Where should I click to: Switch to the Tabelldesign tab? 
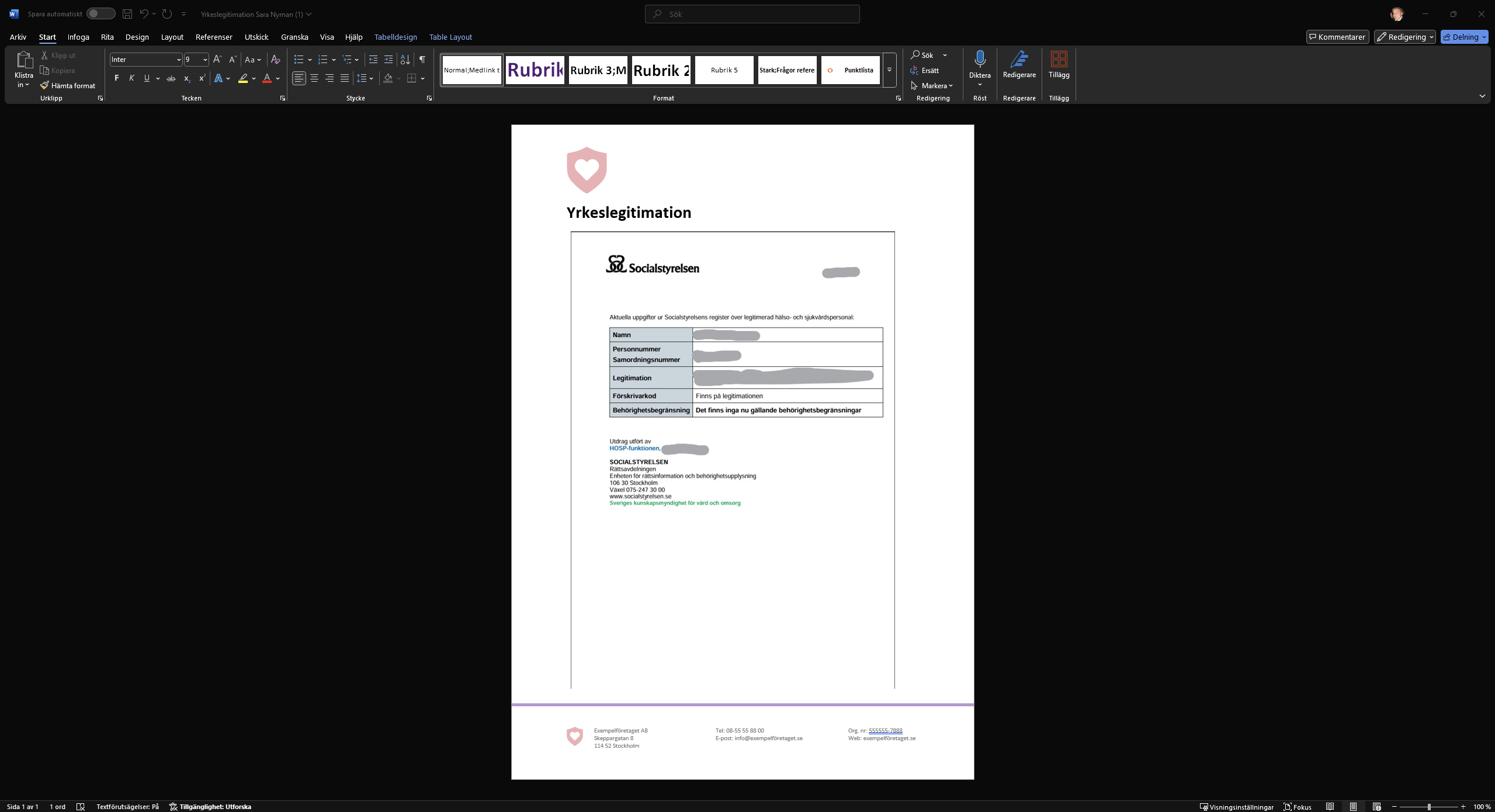tap(396, 37)
